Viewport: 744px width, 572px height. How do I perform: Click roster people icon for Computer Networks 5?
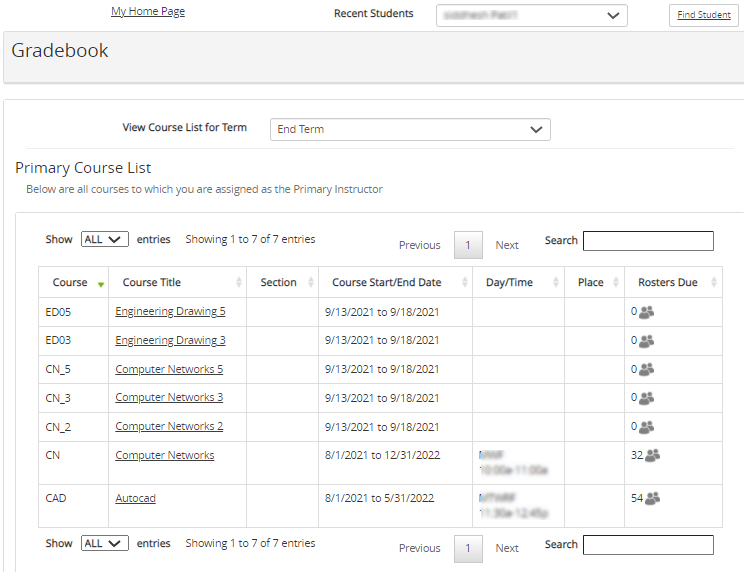click(x=646, y=370)
